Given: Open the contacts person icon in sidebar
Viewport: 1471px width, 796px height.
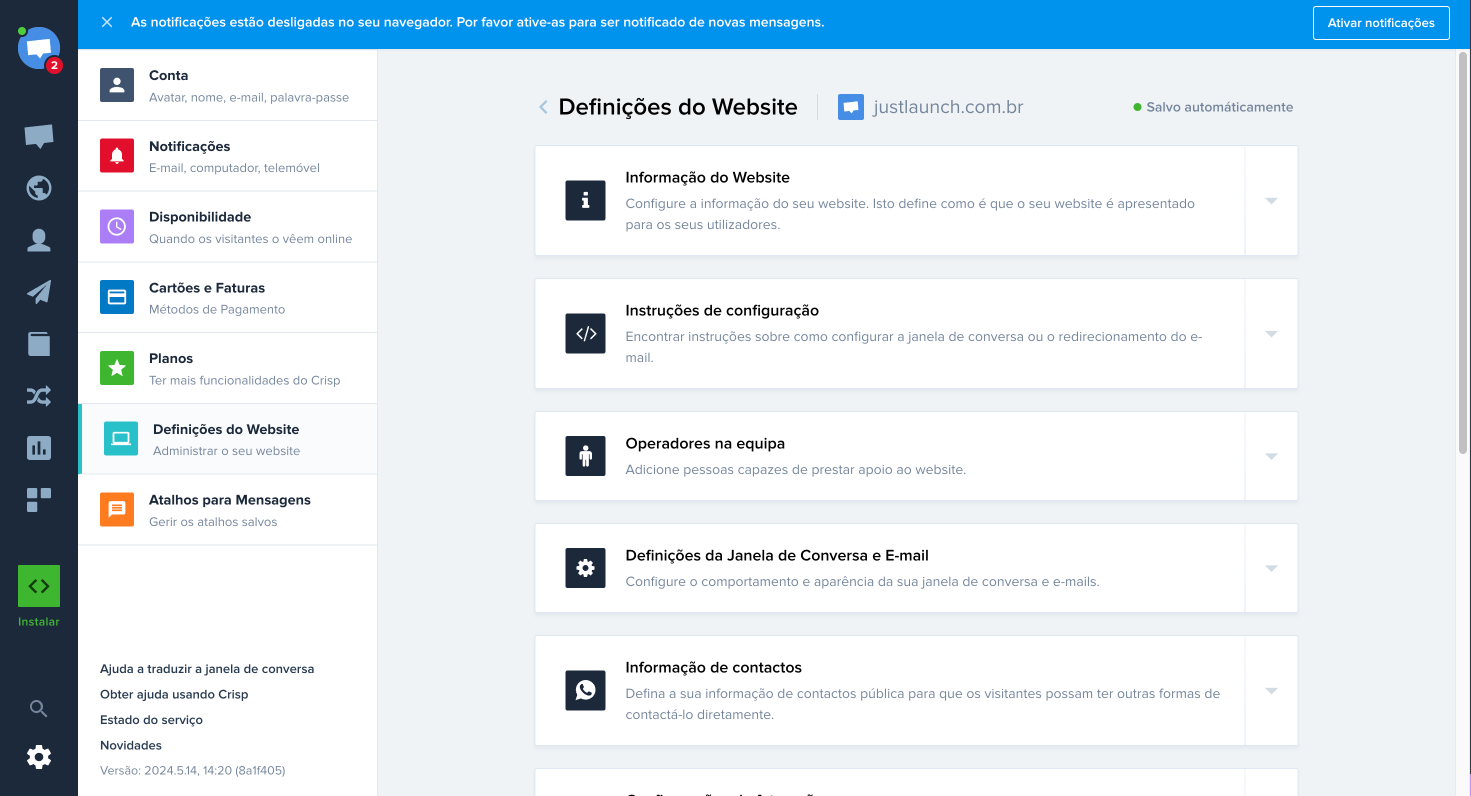Looking at the screenshot, I should (x=39, y=240).
